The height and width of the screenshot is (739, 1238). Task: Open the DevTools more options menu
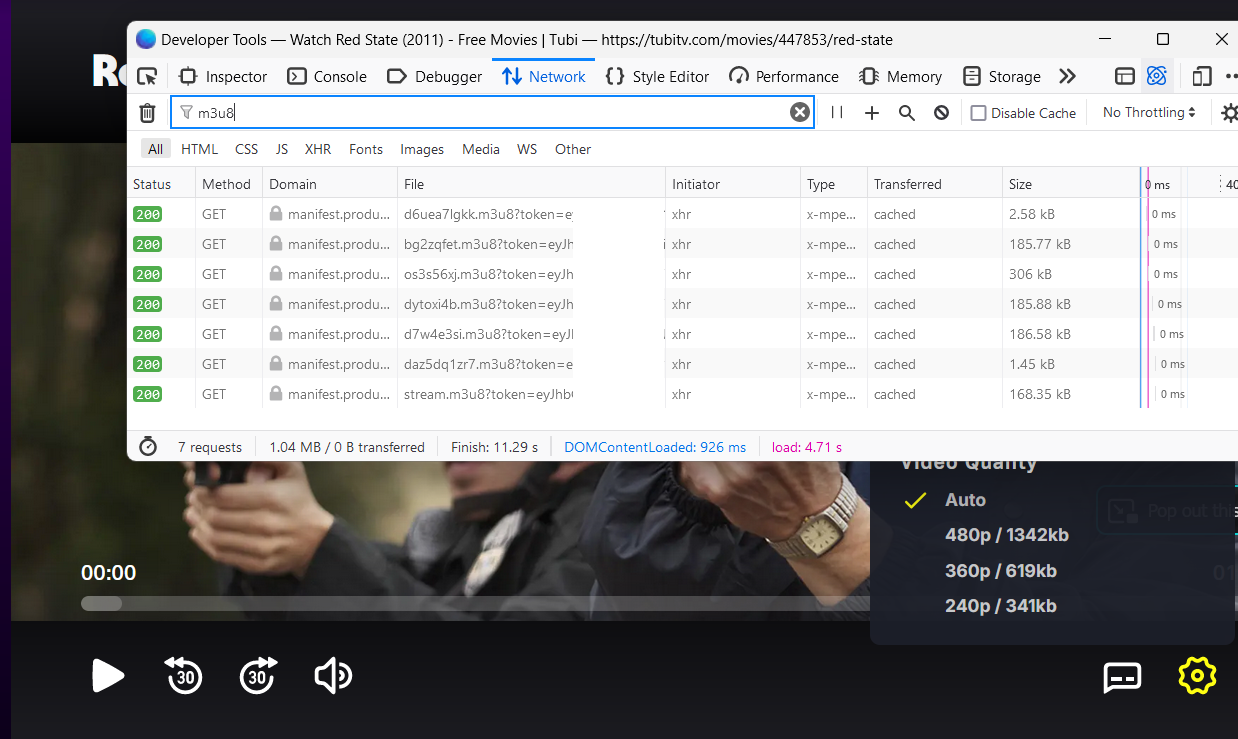point(1230,76)
